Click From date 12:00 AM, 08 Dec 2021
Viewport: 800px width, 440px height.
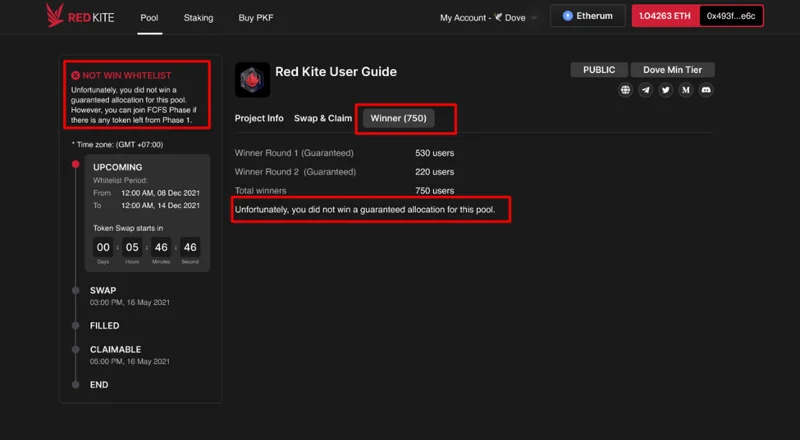point(160,193)
